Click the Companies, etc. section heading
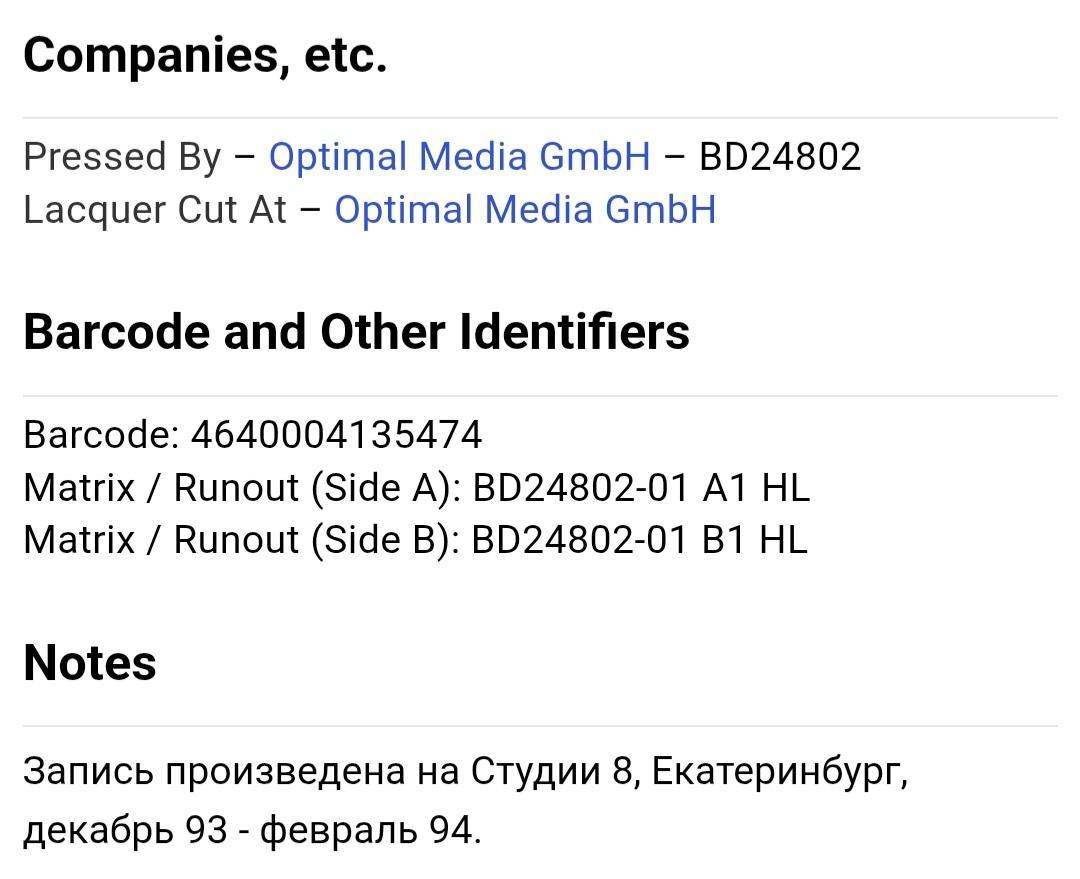 point(205,55)
